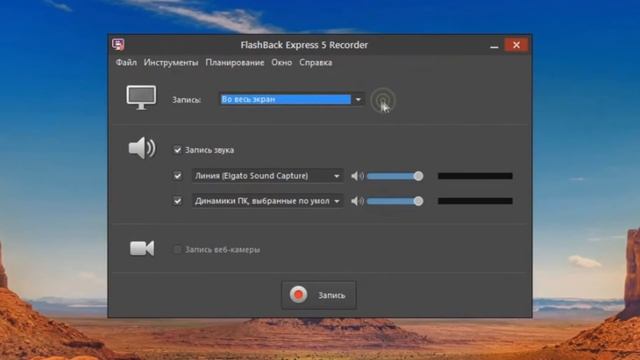The width and height of the screenshot is (640, 360).
Task: Click the monitor screen recording icon
Action: 141,98
